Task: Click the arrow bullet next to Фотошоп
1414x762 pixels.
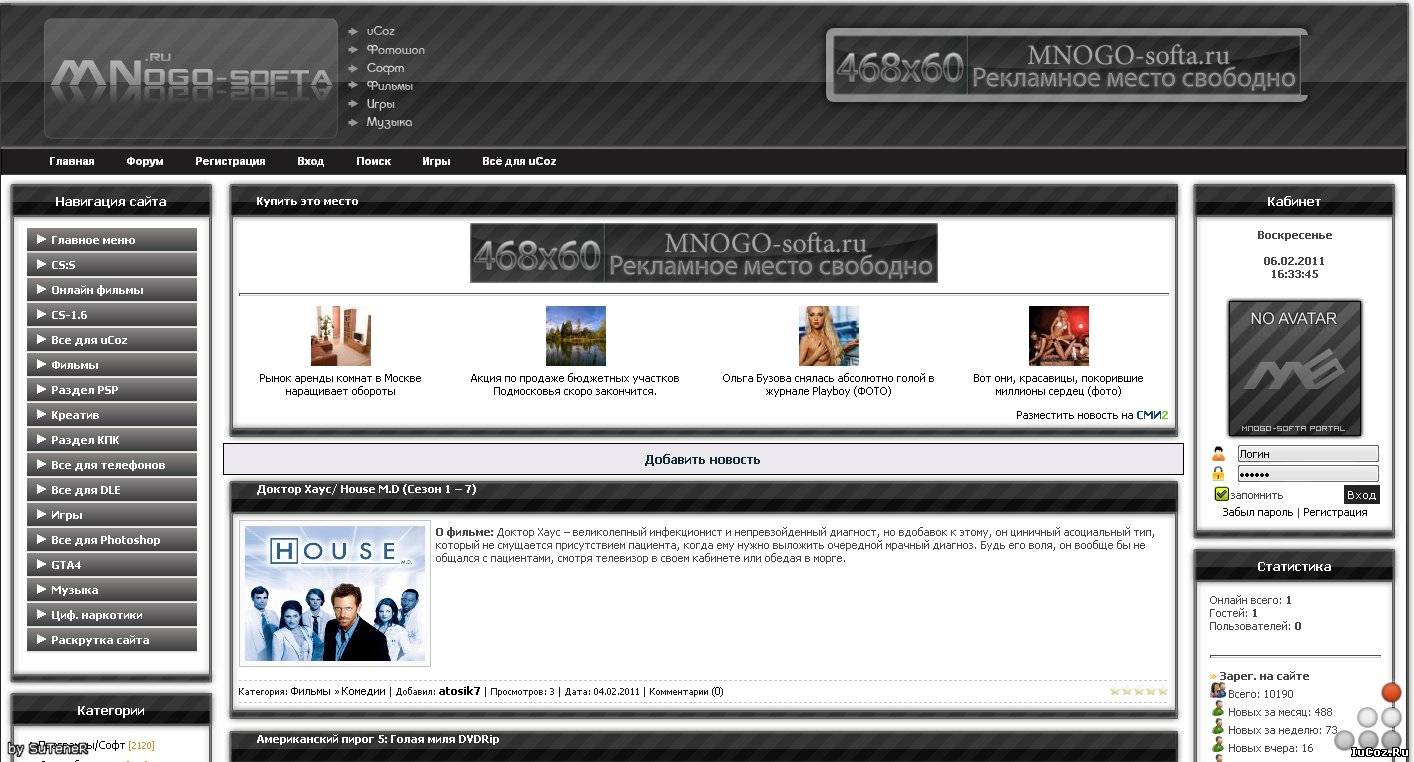Action: (353, 49)
